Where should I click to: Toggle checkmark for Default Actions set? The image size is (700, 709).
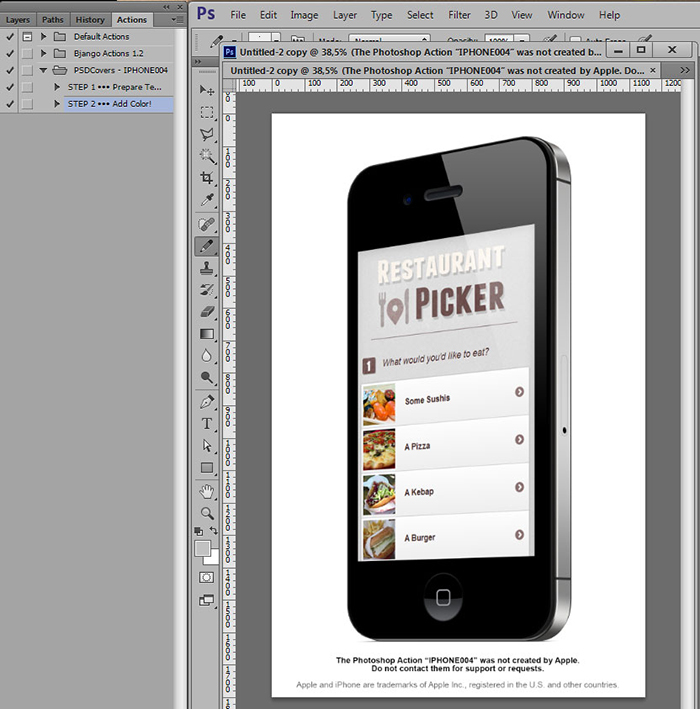tap(10, 37)
